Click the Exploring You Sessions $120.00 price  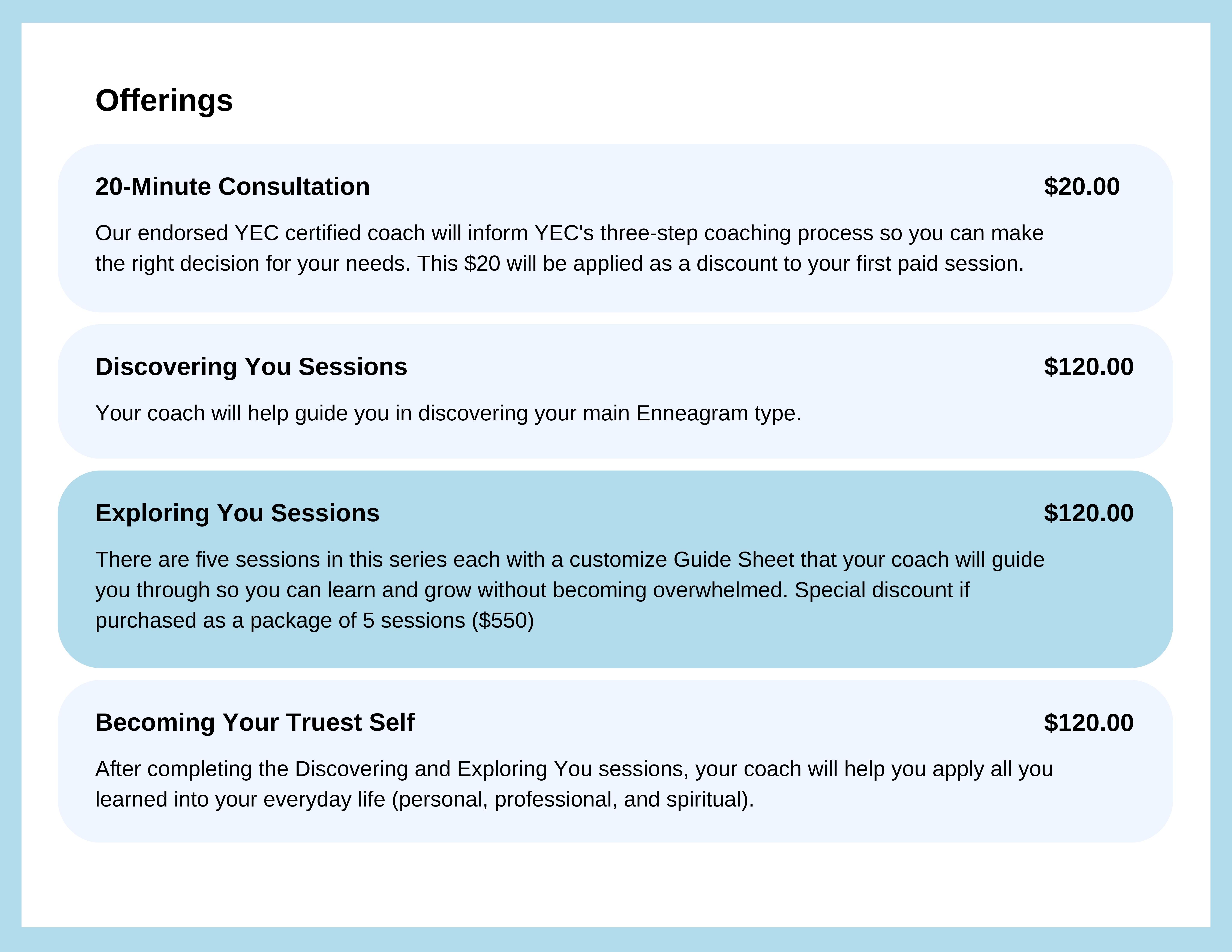1088,513
